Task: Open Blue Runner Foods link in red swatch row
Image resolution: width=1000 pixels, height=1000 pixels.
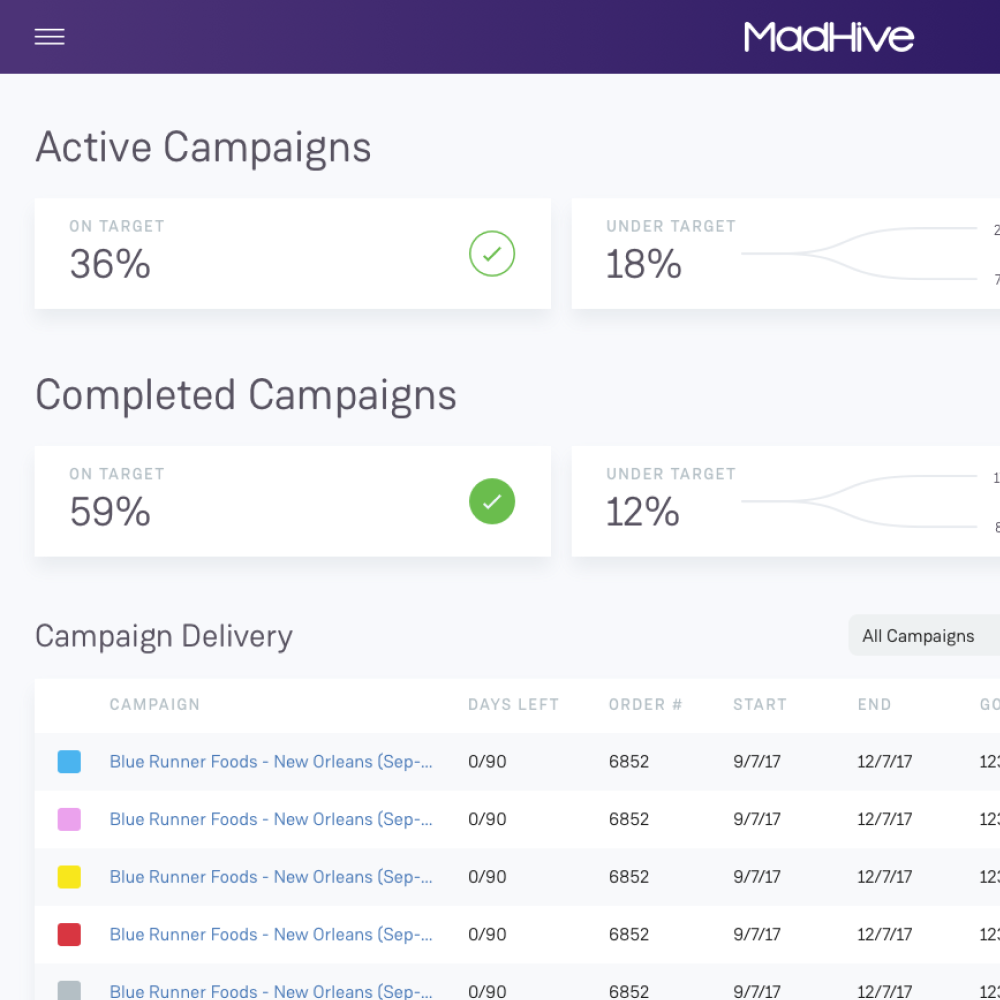Action: (270, 935)
